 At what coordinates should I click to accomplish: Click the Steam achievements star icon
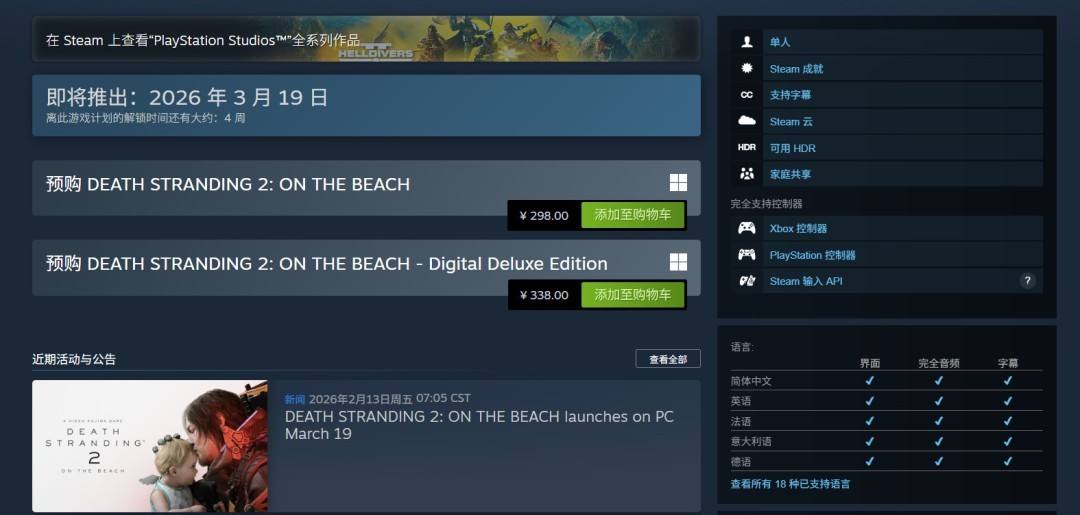pyautogui.click(x=747, y=68)
